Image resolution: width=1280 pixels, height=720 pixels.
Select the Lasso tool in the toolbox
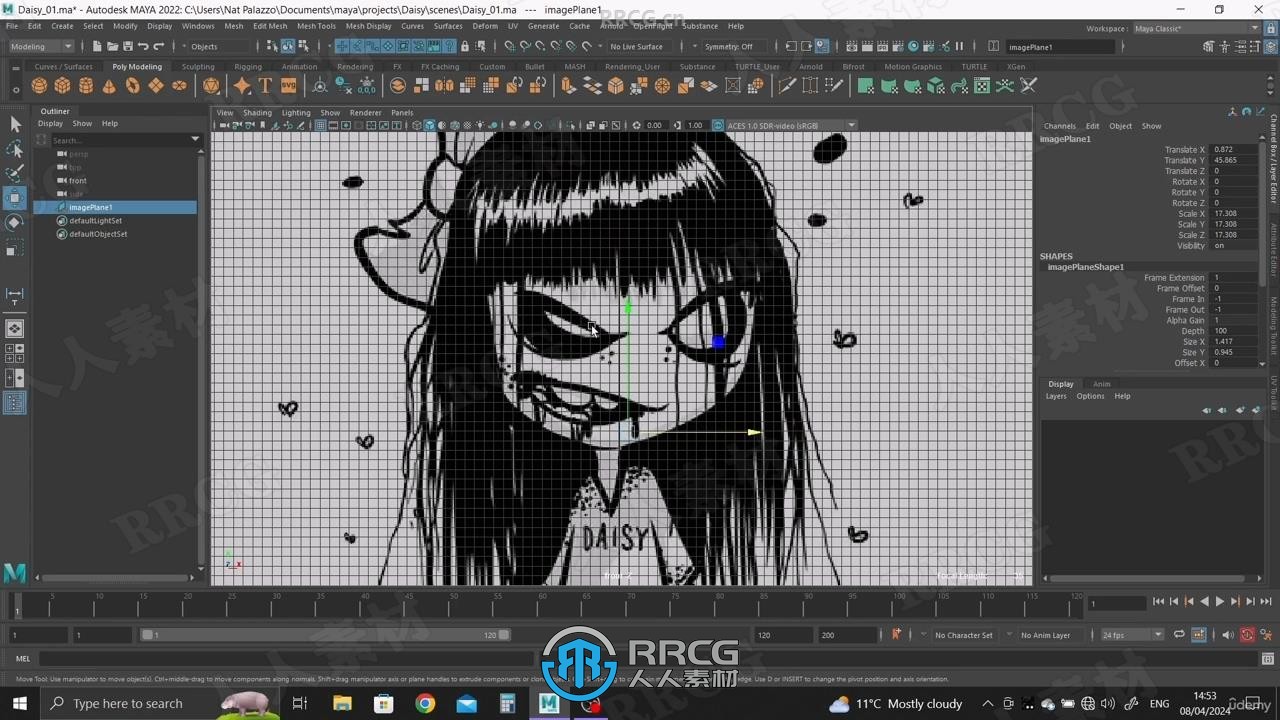(x=15, y=149)
